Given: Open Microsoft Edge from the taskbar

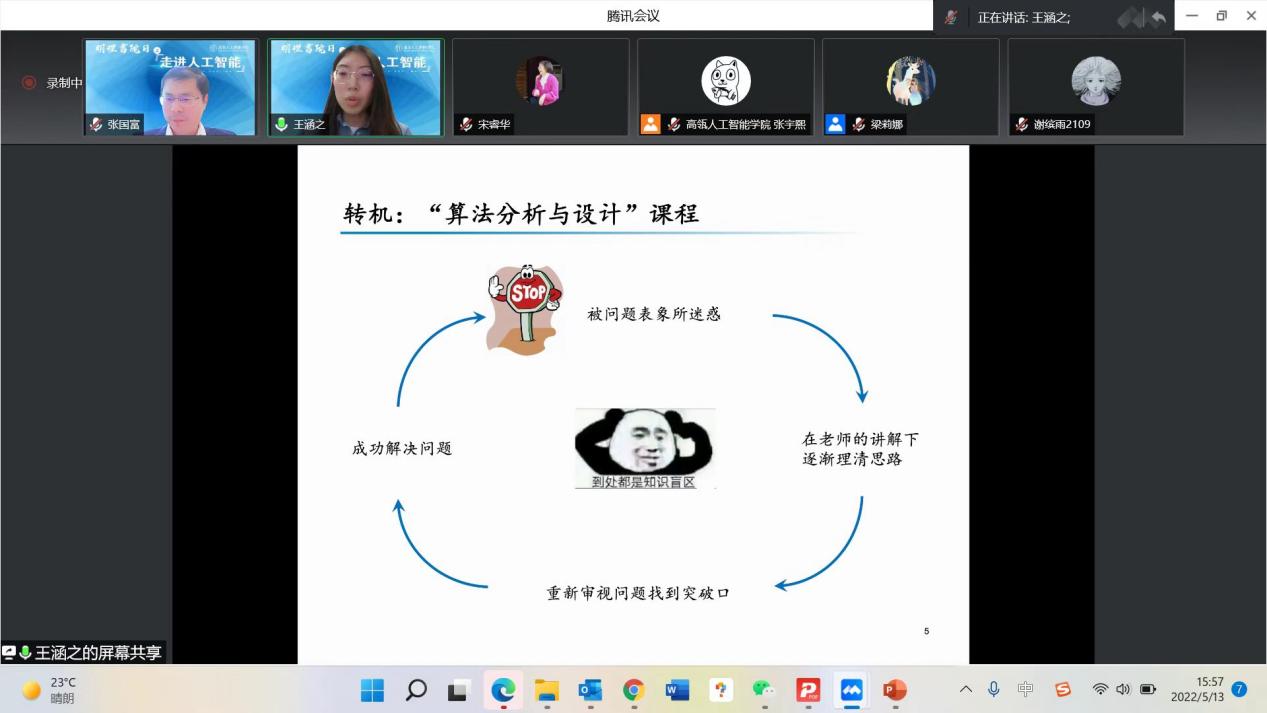Looking at the screenshot, I should pos(503,690).
